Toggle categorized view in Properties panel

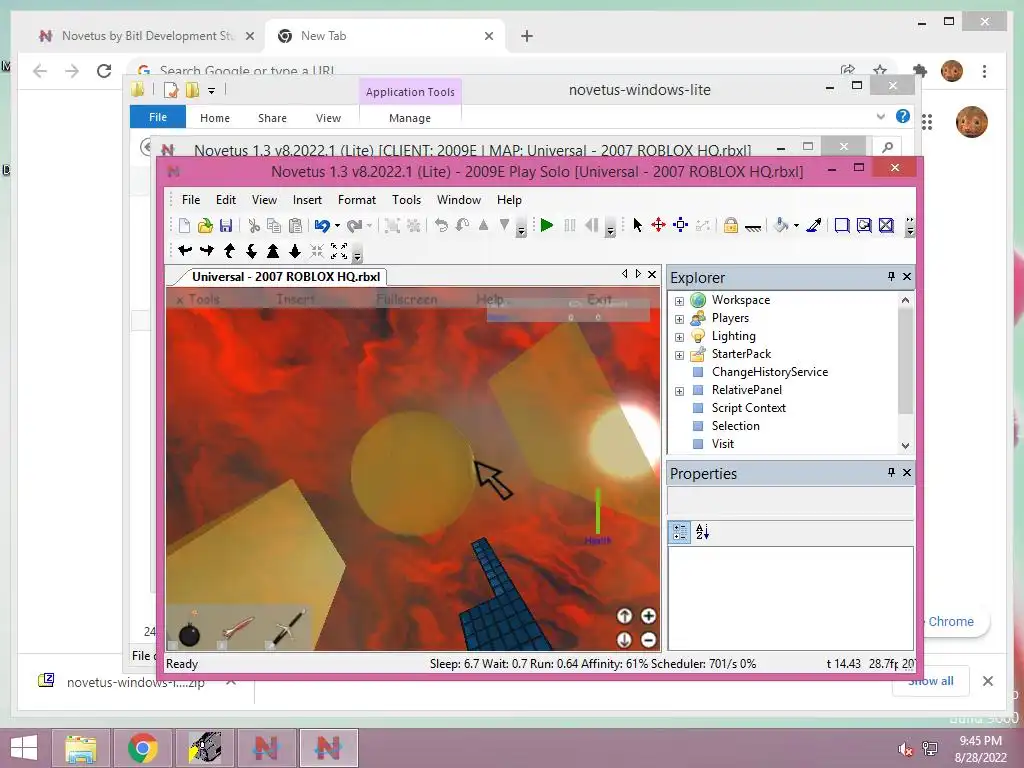680,532
